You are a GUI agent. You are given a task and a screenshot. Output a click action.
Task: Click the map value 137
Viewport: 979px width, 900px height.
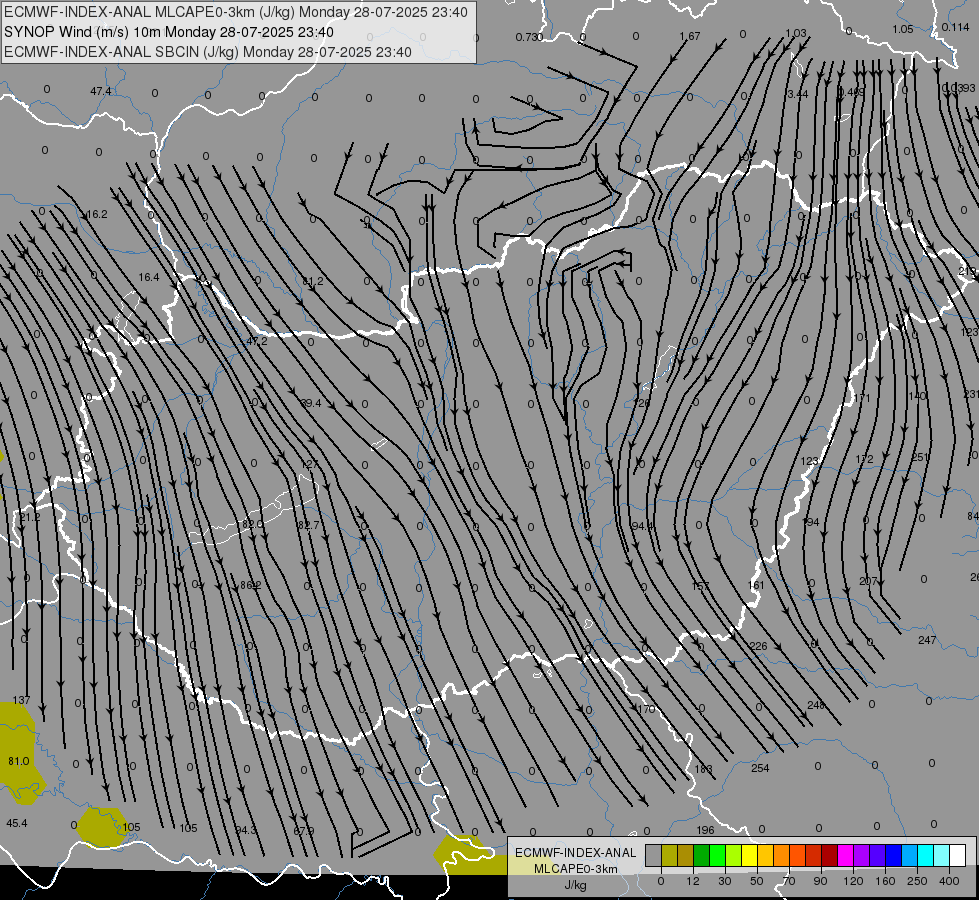point(21,700)
